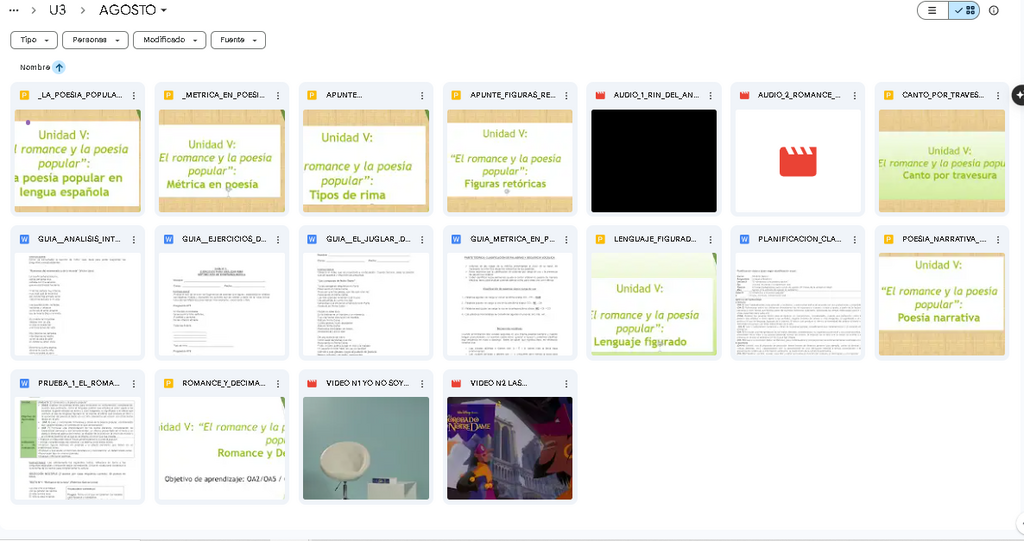Image resolution: width=1024 pixels, height=541 pixels.
Task: Open more options for VIDEO N2 LAS file
Action: 566,384
